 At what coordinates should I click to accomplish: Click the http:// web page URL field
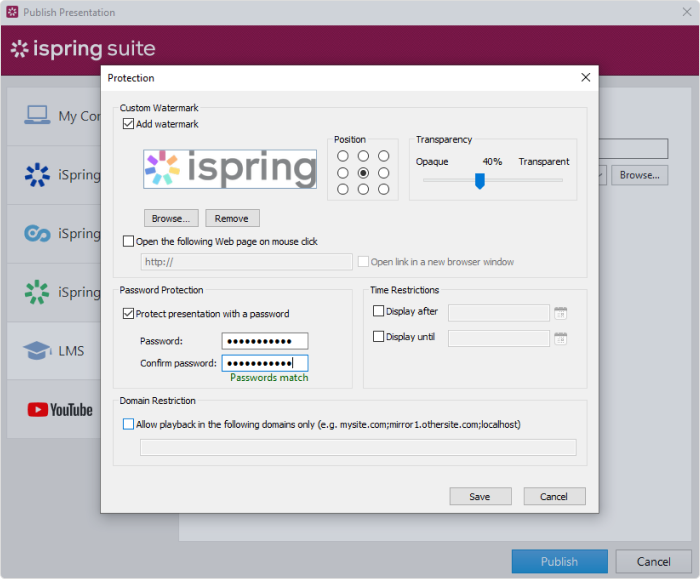pyautogui.click(x=247, y=262)
